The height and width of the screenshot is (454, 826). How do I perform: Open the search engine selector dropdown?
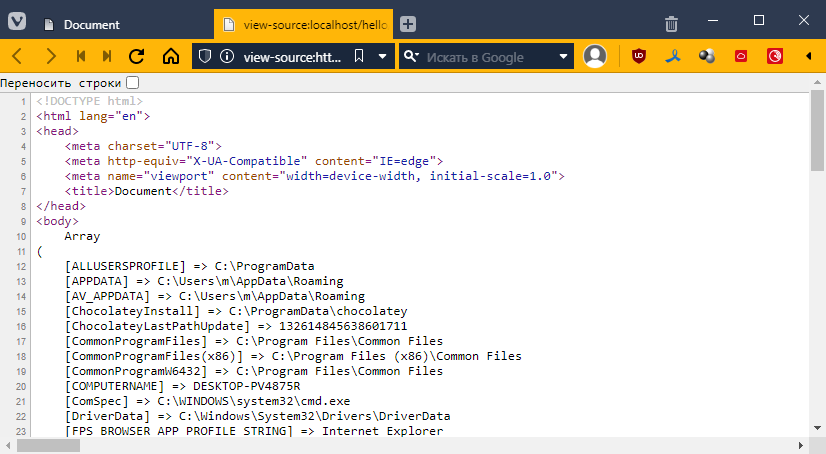[x=411, y=56]
